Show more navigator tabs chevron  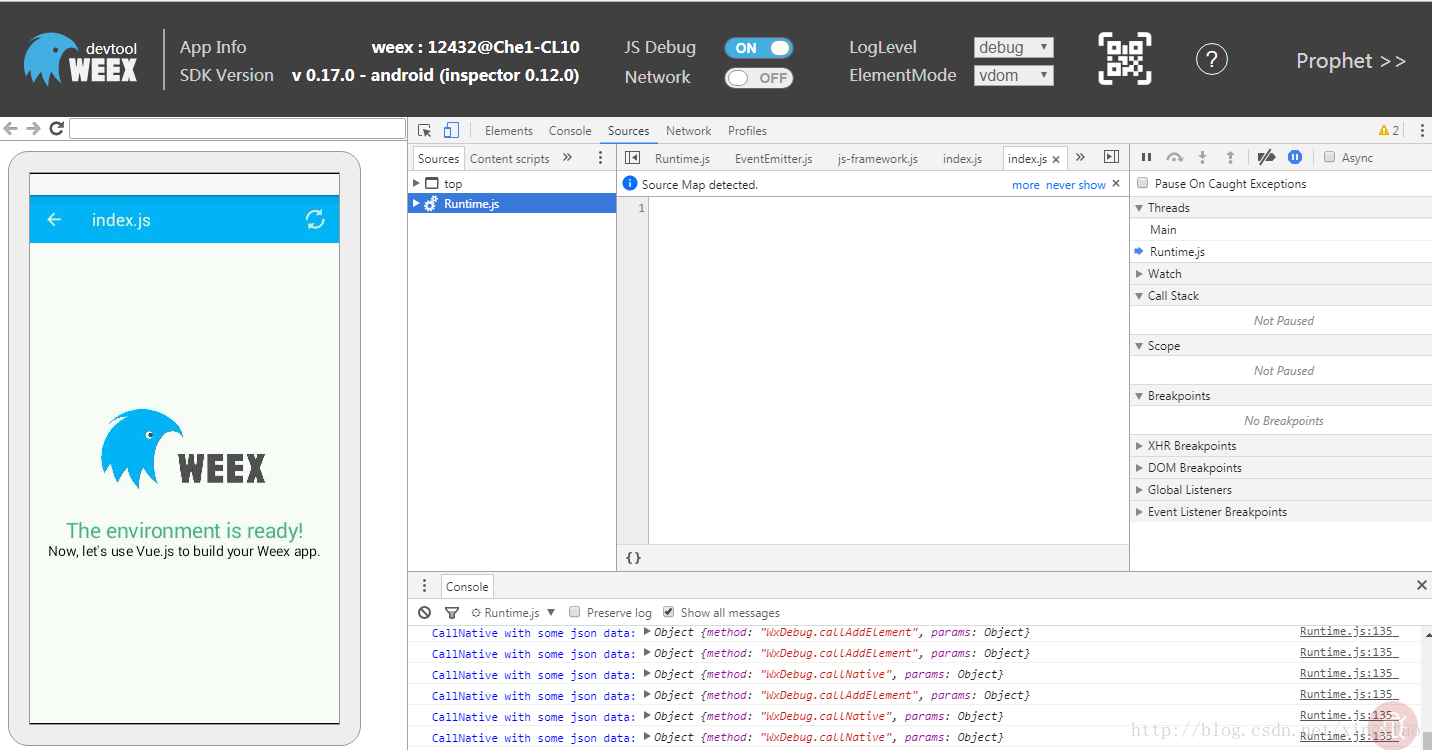click(x=567, y=157)
